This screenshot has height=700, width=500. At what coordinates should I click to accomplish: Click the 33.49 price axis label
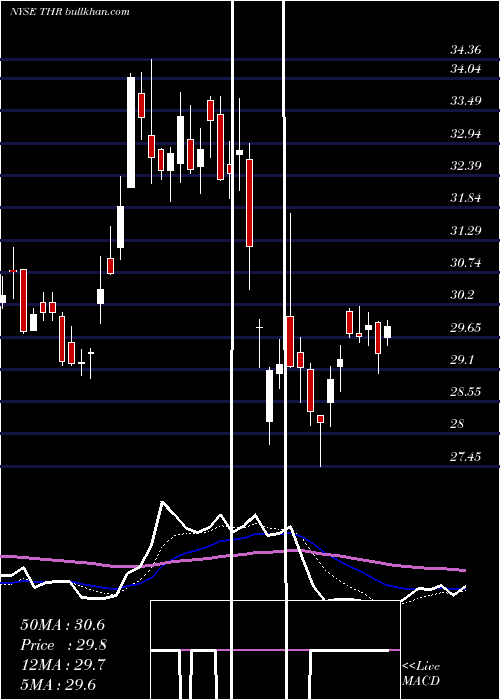coord(466,101)
